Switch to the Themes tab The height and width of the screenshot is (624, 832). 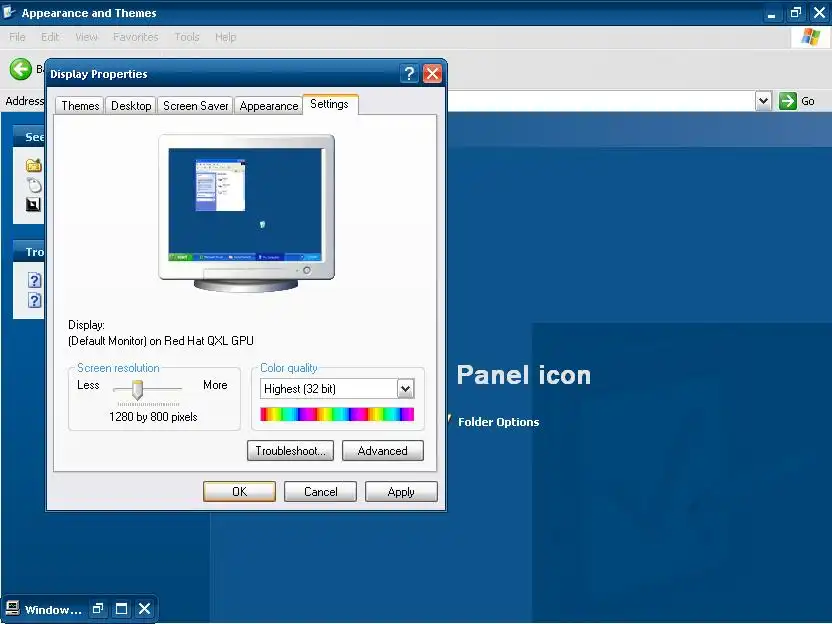(80, 106)
